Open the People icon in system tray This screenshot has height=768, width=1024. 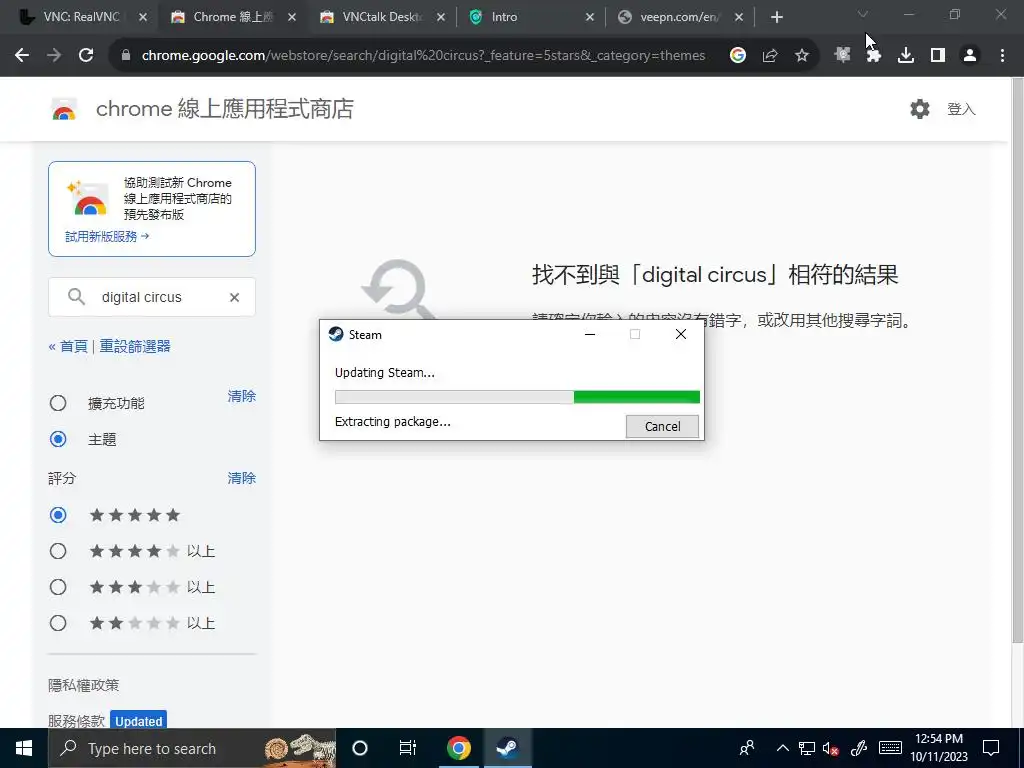coord(746,748)
